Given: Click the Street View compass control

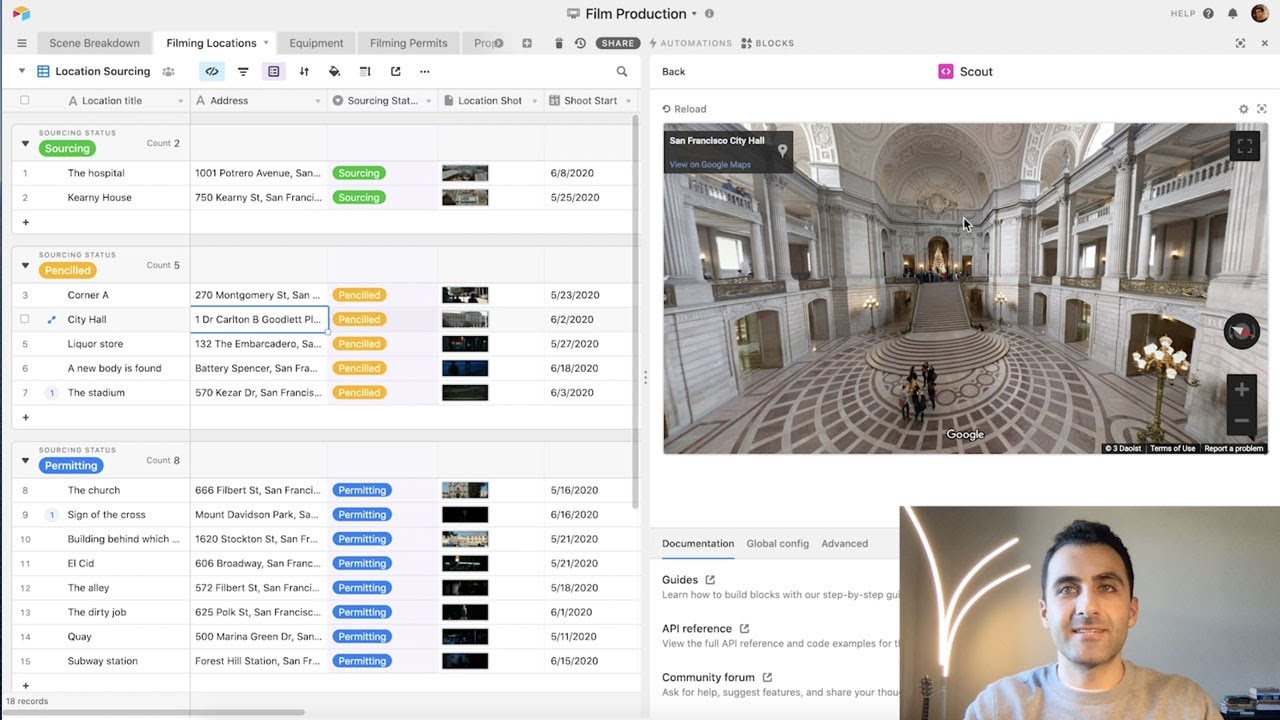Looking at the screenshot, I should click(x=1242, y=331).
